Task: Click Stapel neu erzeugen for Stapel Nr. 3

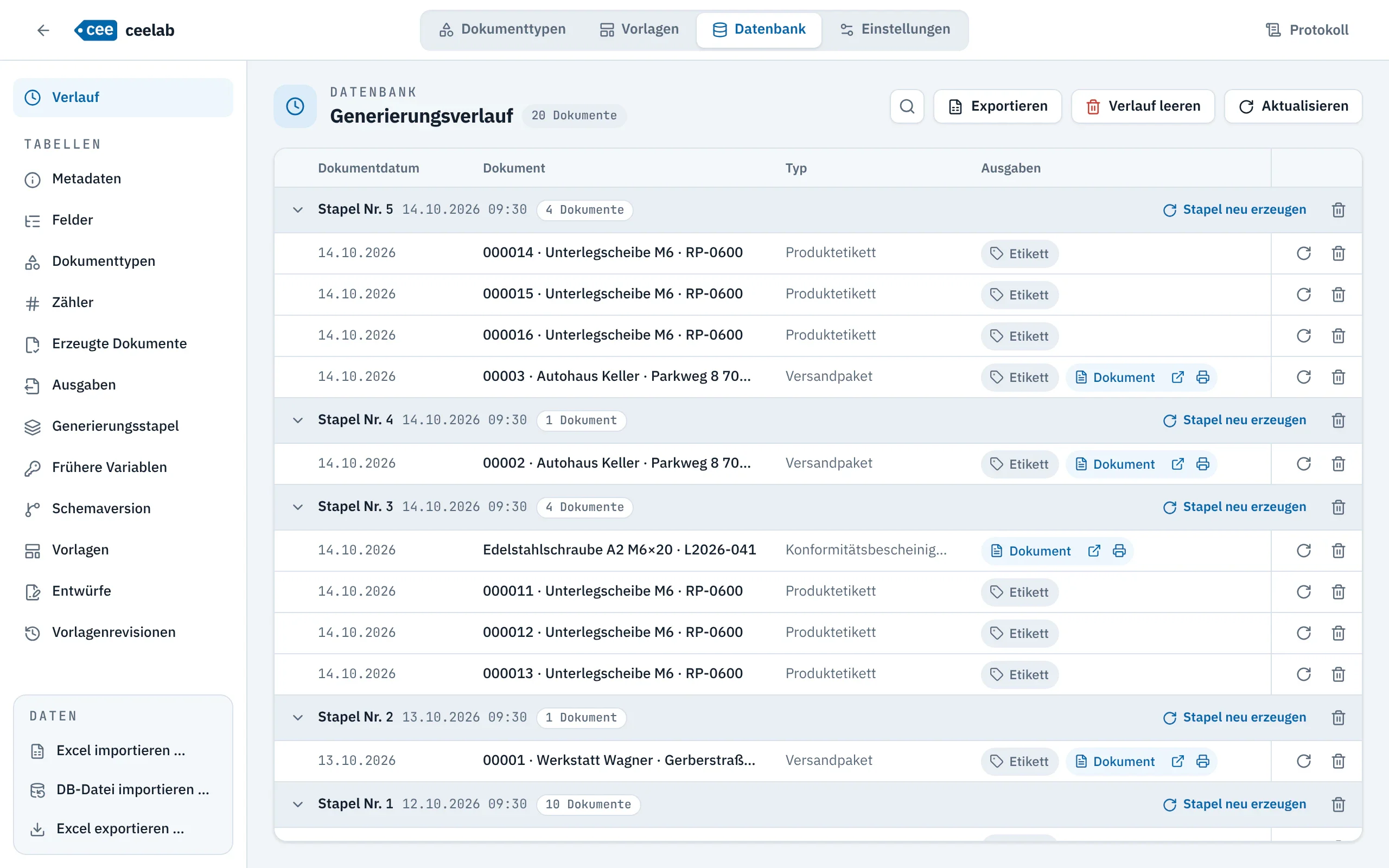Action: pos(1234,507)
